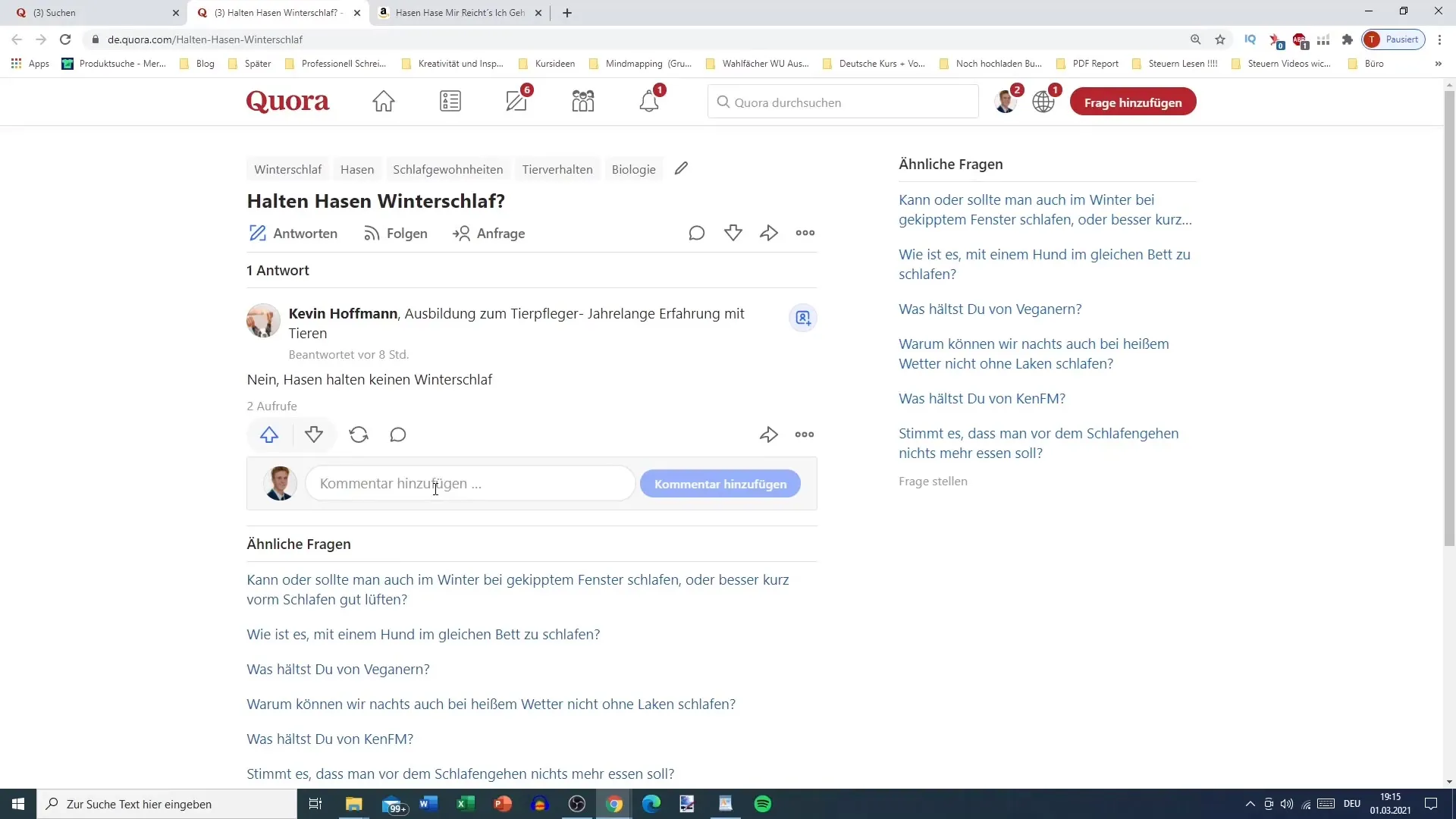Focus the Kommentar hinzufügen text field

(x=470, y=484)
